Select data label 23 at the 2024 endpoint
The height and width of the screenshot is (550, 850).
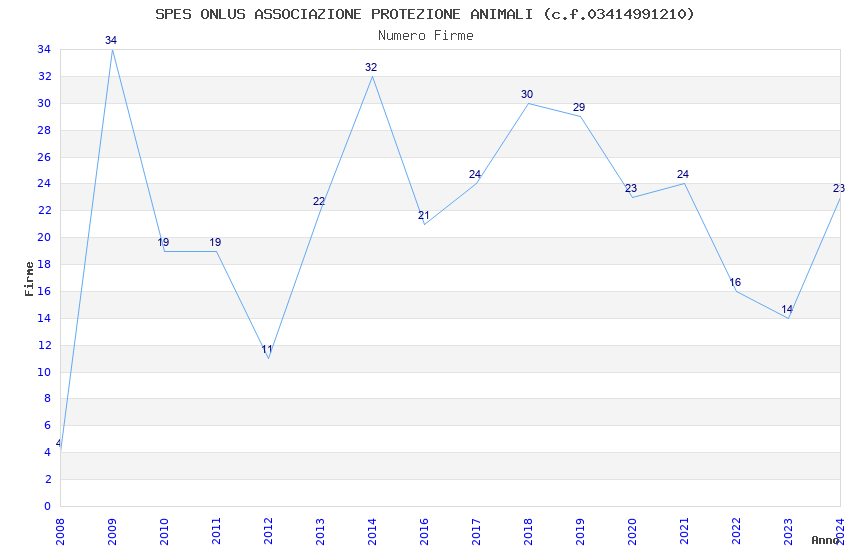click(x=839, y=189)
